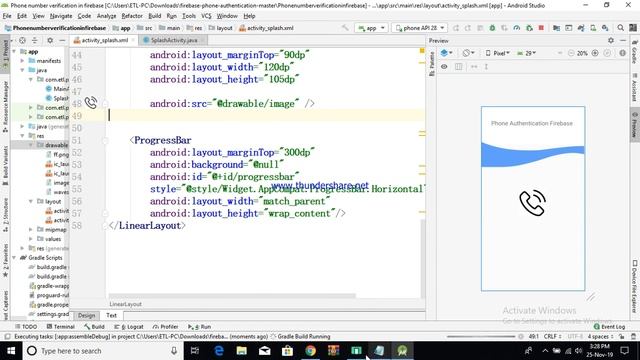This screenshot has width=640, height=360.
Task: Open the AVD Manager toolbar icon
Action: [x=593, y=28]
